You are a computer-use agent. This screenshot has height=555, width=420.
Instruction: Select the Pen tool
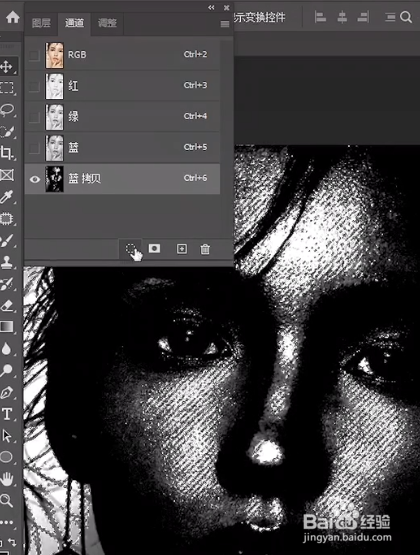[6, 393]
